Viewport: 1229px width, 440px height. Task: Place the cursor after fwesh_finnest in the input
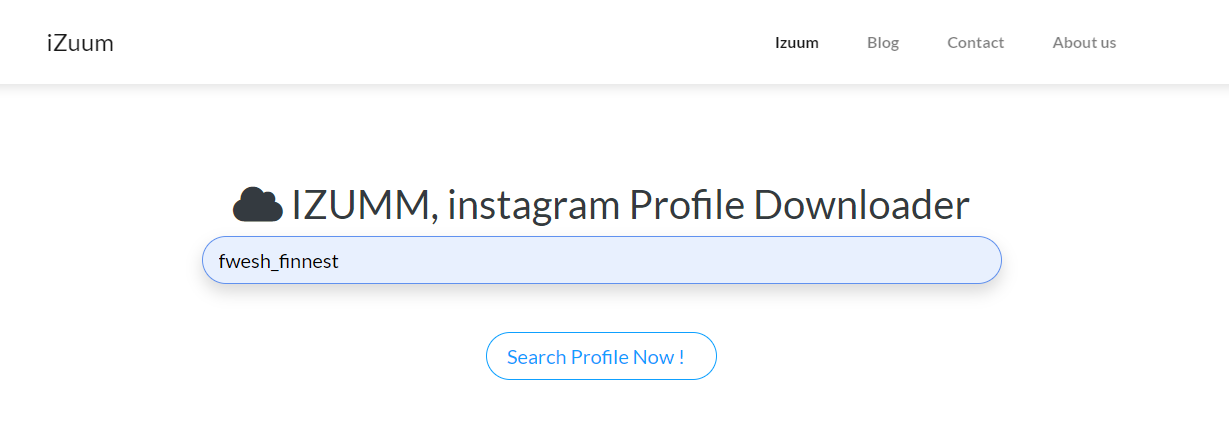point(341,261)
